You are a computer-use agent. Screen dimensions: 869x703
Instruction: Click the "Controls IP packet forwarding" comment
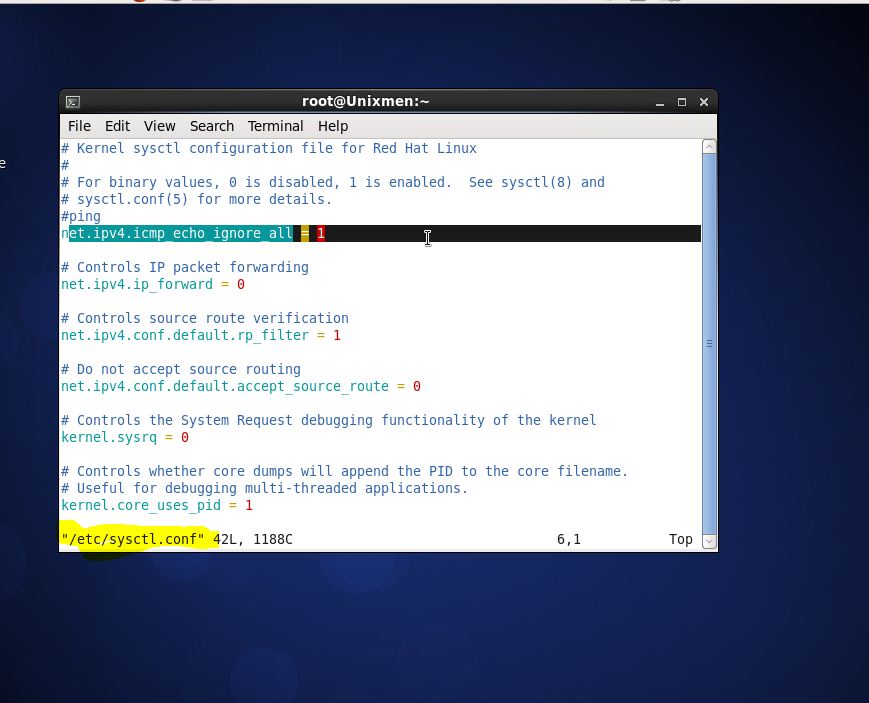[185, 267]
